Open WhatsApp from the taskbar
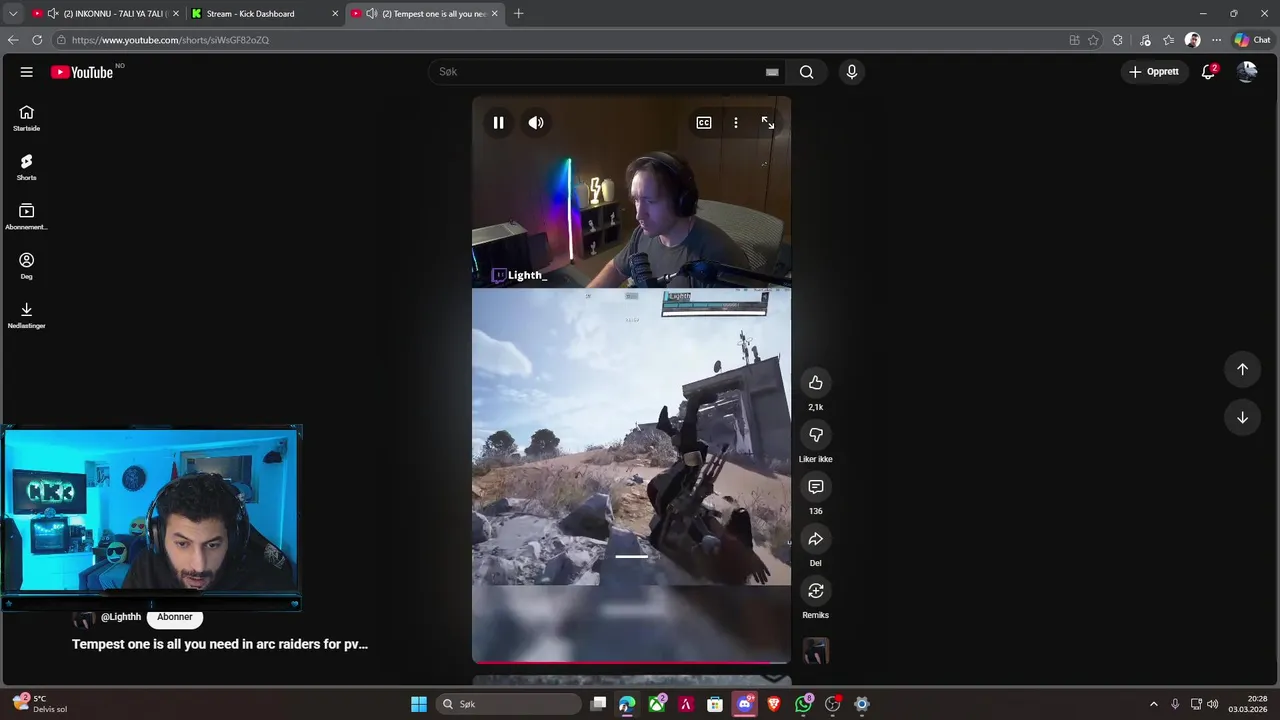The height and width of the screenshot is (720, 1280). pos(803,704)
